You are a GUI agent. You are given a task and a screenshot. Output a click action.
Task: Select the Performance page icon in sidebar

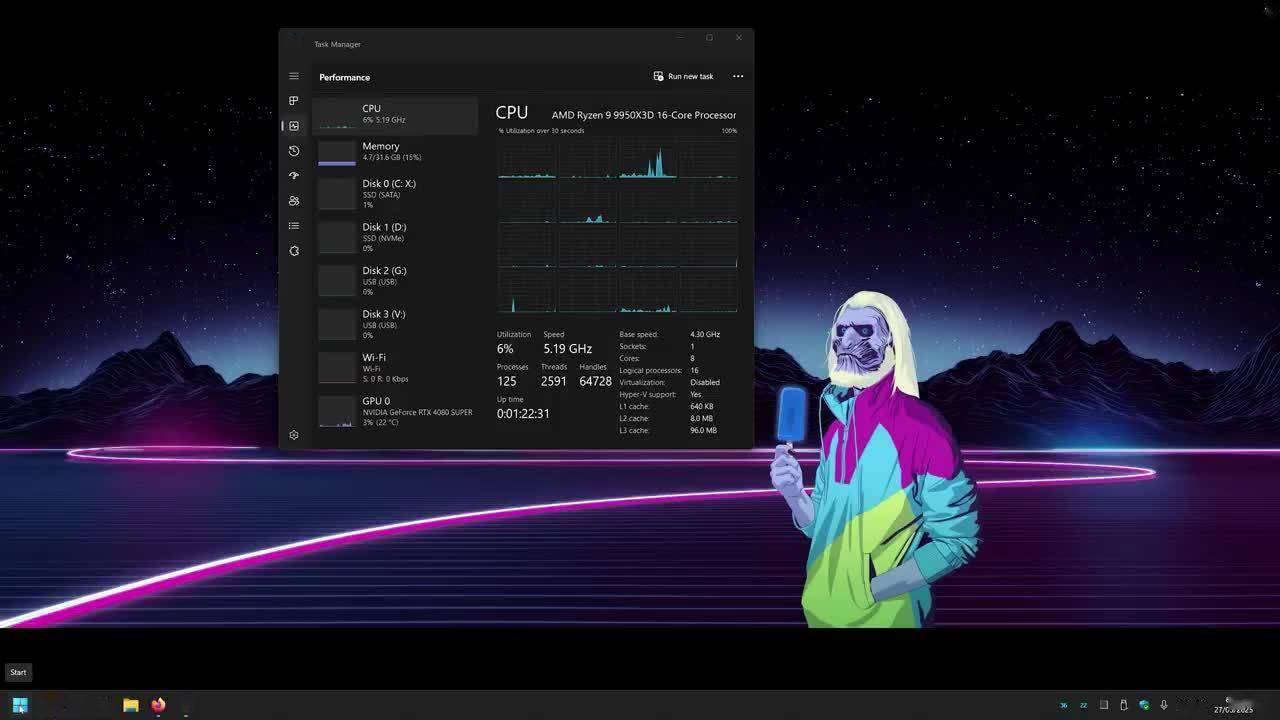pos(294,126)
